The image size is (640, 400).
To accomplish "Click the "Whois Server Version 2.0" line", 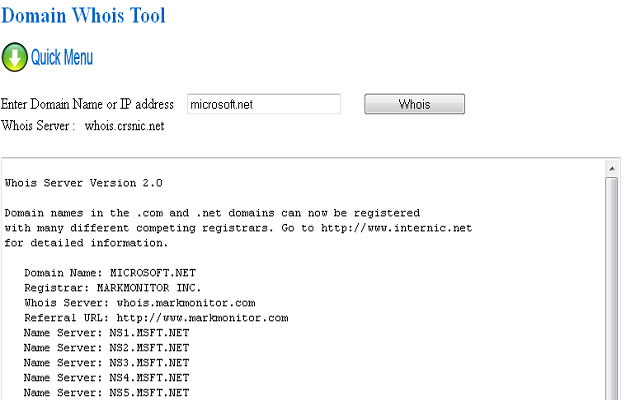I will tap(83, 183).
